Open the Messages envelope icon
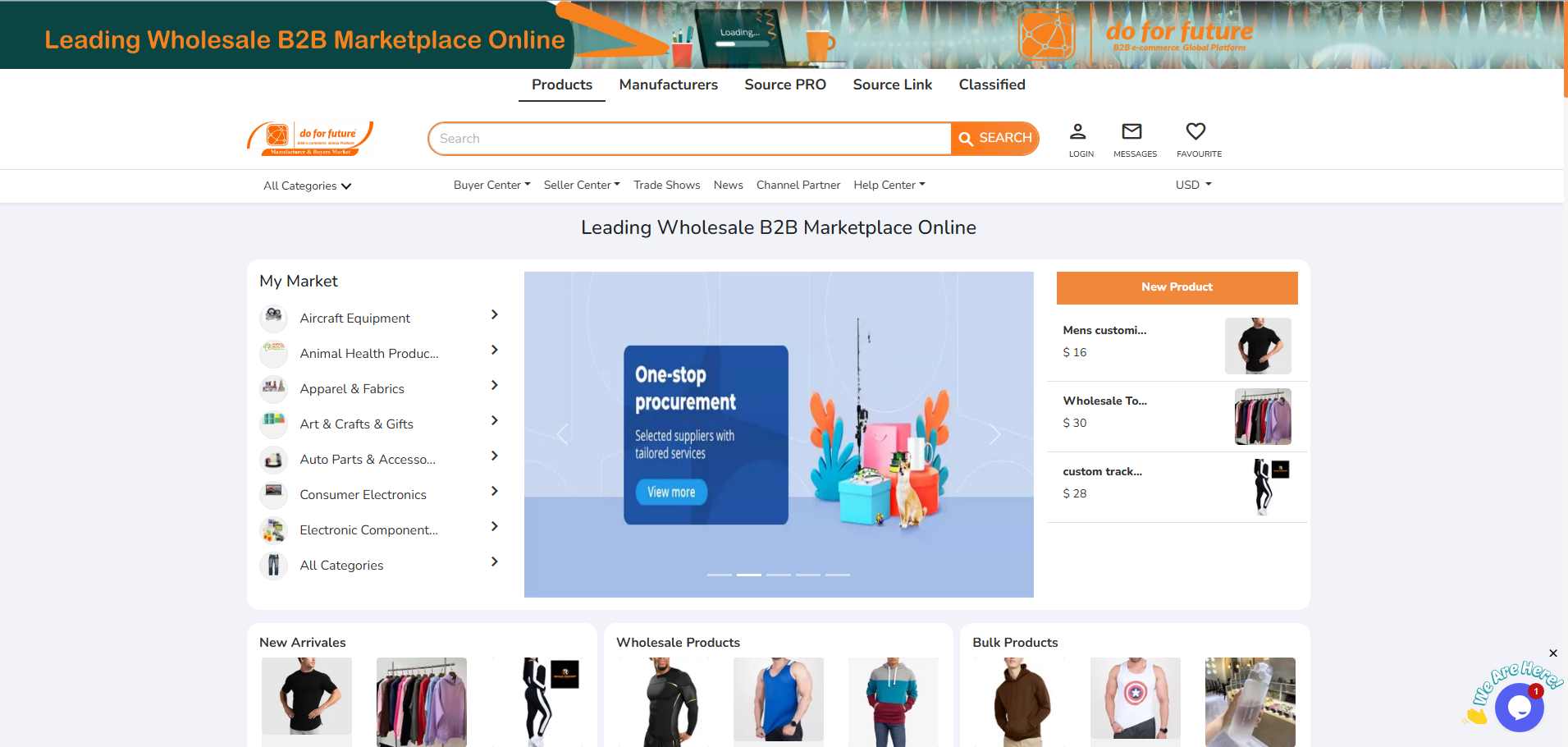 [x=1131, y=131]
